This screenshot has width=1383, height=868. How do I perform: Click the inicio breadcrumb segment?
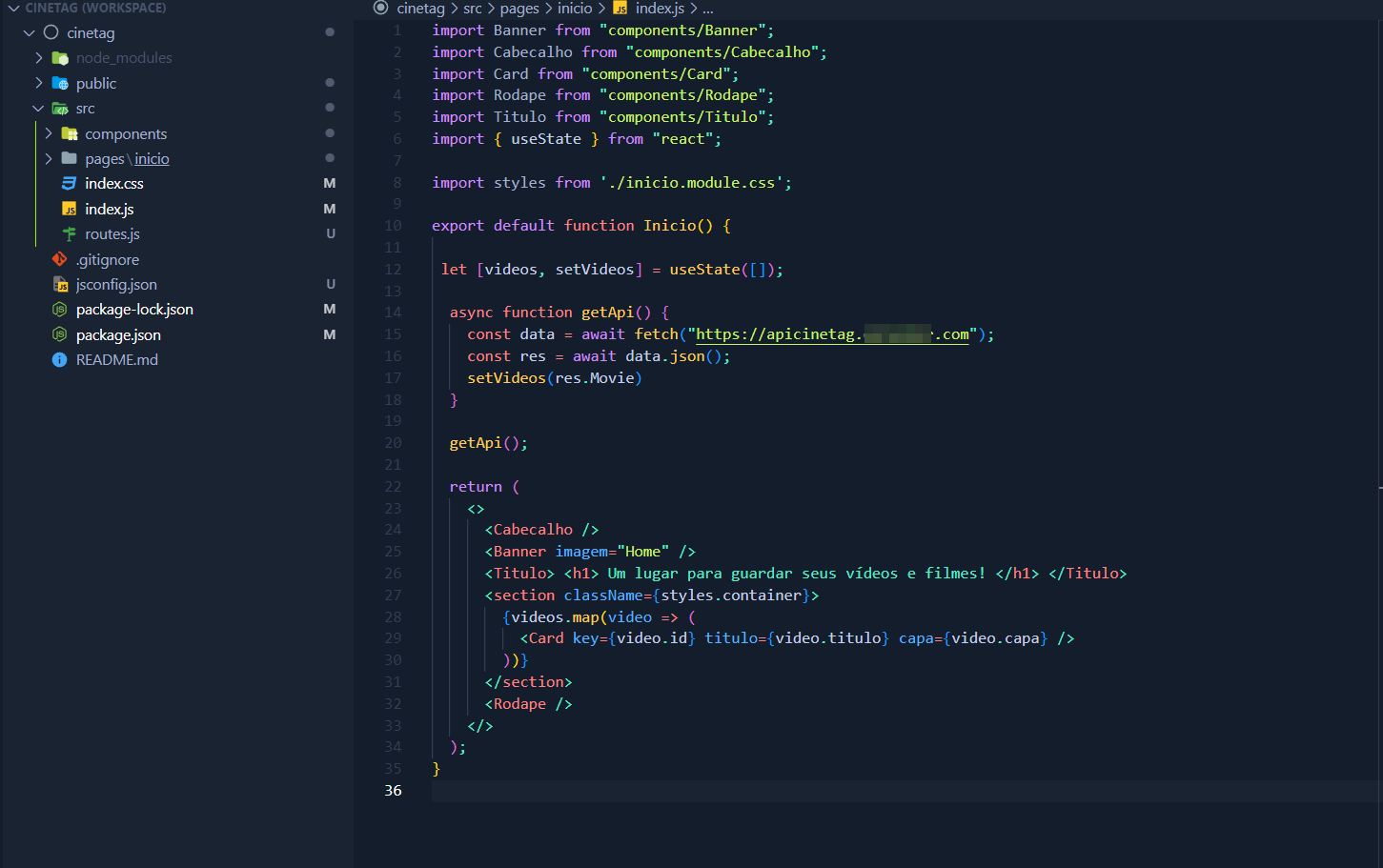575,9
